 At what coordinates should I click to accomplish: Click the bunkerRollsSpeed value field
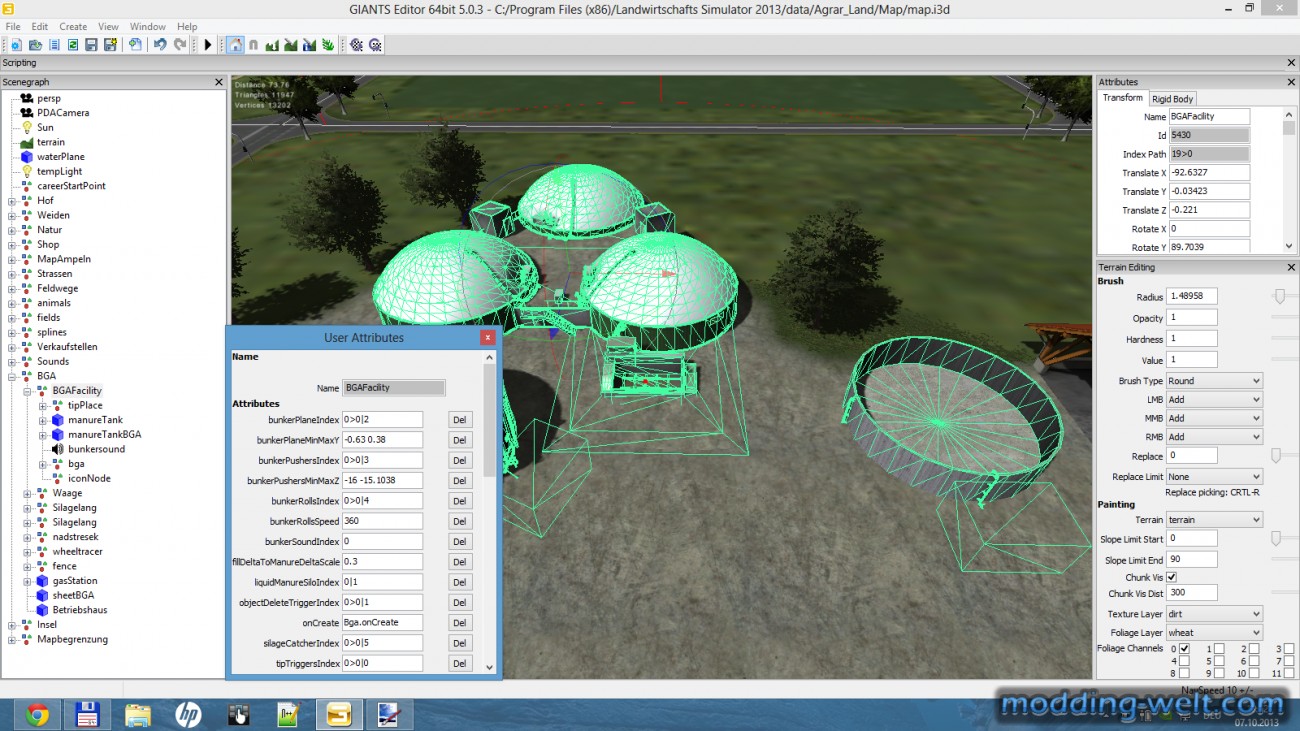coord(382,521)
